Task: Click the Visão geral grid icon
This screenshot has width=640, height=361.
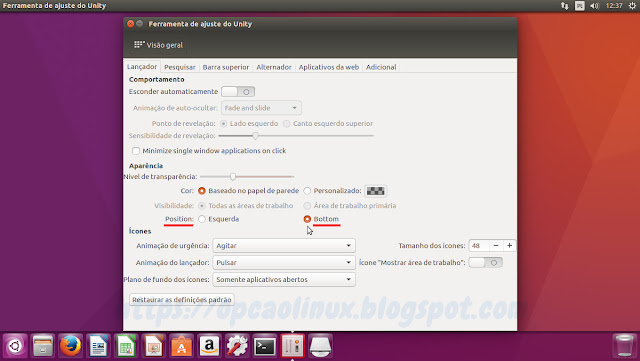Action: [139, 45]
